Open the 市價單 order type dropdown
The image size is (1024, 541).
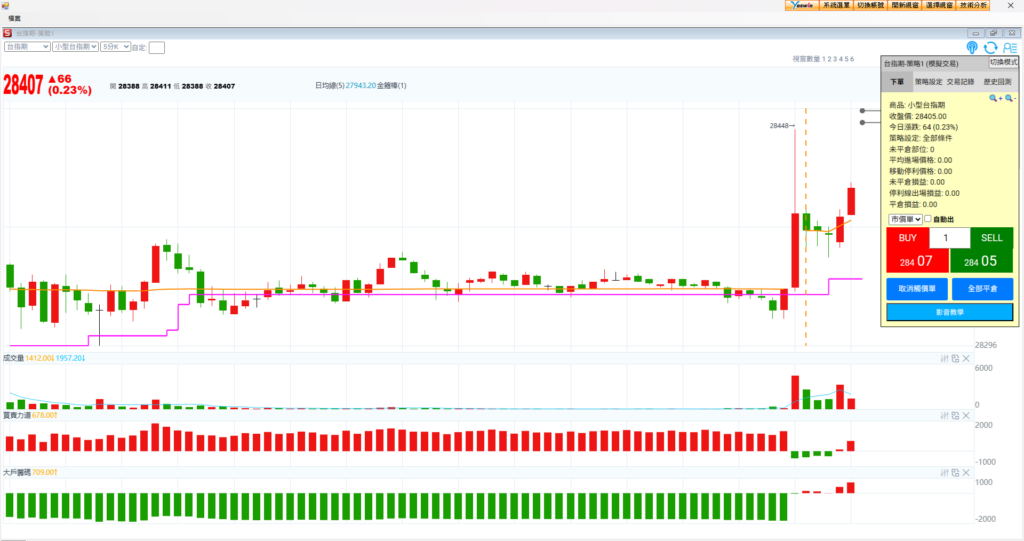[904, 219]
